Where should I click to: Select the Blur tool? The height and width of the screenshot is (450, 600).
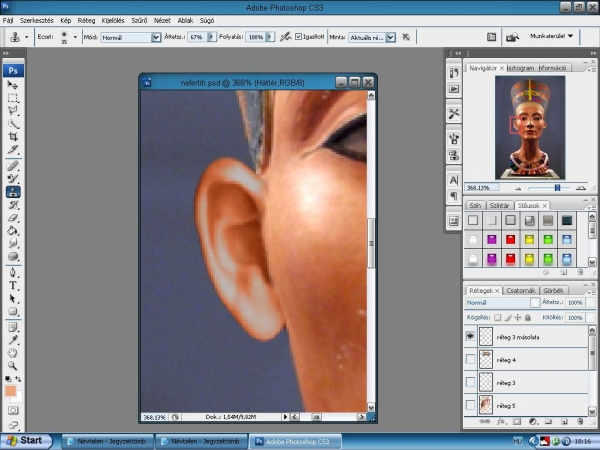point(13,243)
